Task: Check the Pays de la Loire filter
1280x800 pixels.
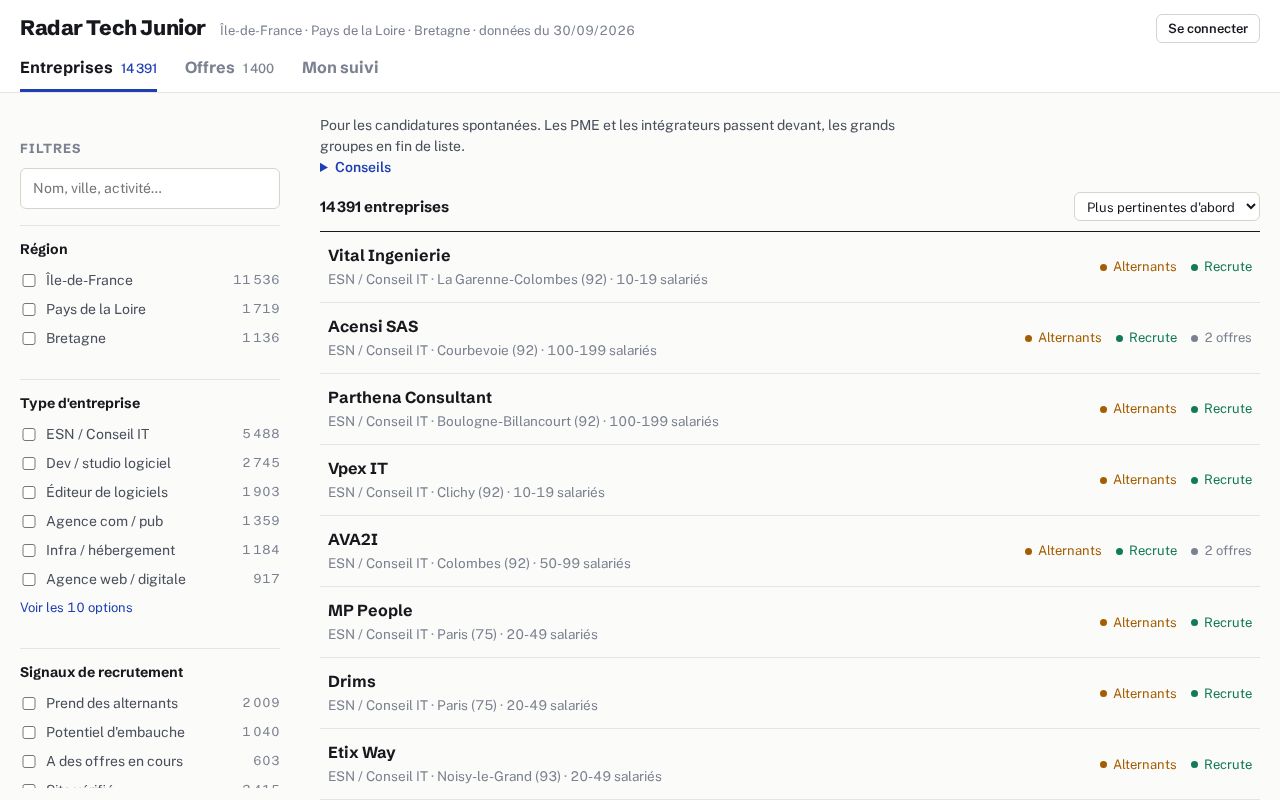Action: [29, 309]
